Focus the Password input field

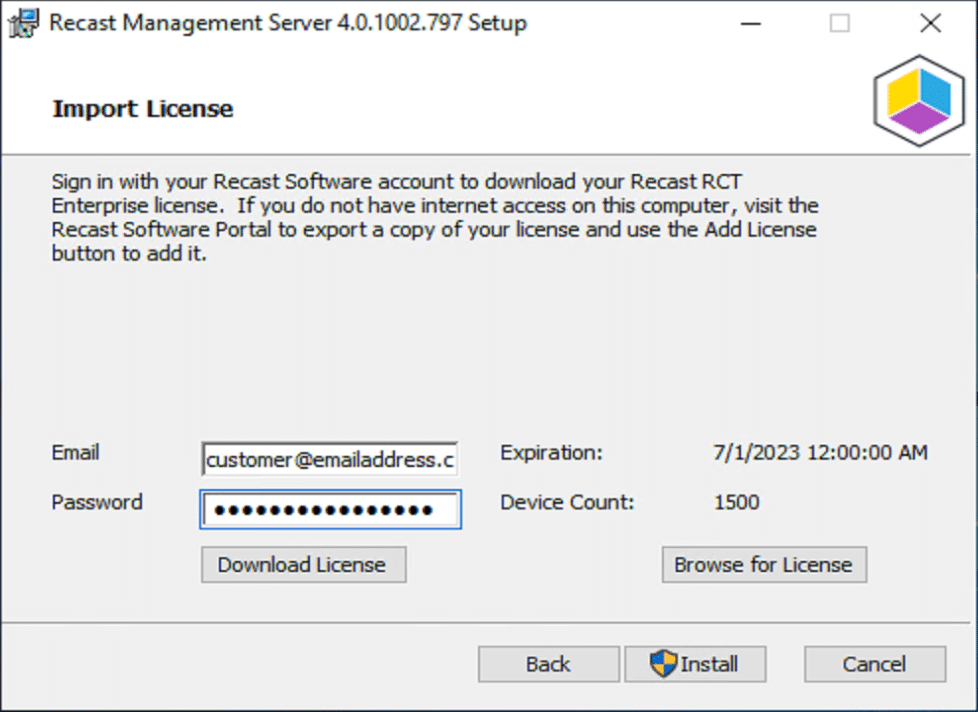click(331, 510)
